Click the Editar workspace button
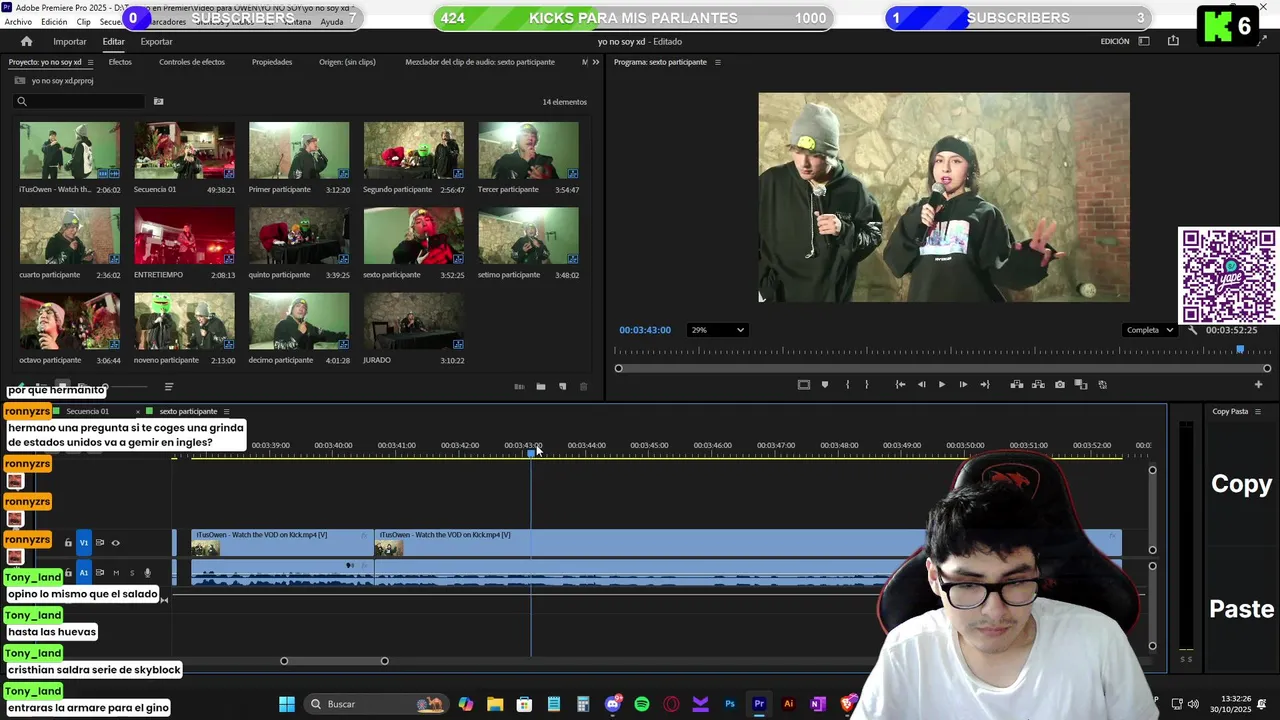Viewport: 1280px width, 720px height. pyautogui.click(x=113, y=41)
